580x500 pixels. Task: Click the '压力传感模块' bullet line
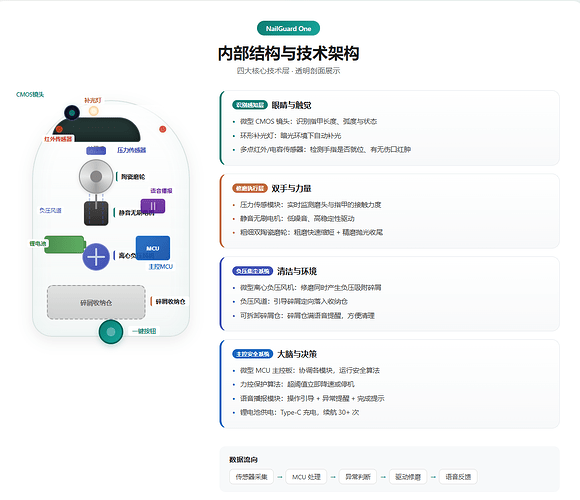click(x=310, y=205)
